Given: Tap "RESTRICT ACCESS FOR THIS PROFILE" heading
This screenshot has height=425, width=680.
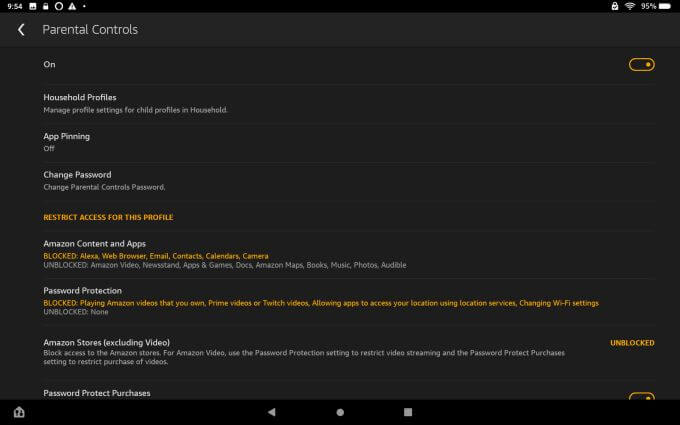Looking at the screenshot, I should pos(108,217).
